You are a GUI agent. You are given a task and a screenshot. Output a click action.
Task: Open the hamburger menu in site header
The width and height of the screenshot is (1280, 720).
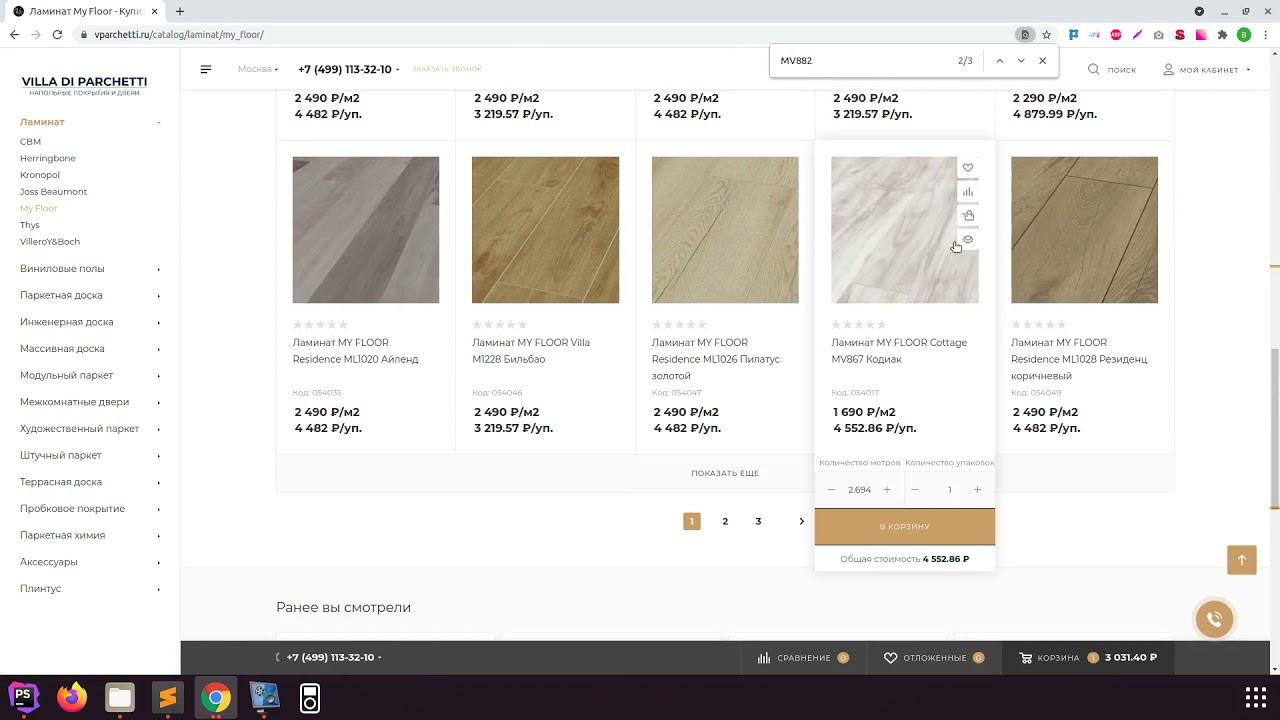point(206,69)
